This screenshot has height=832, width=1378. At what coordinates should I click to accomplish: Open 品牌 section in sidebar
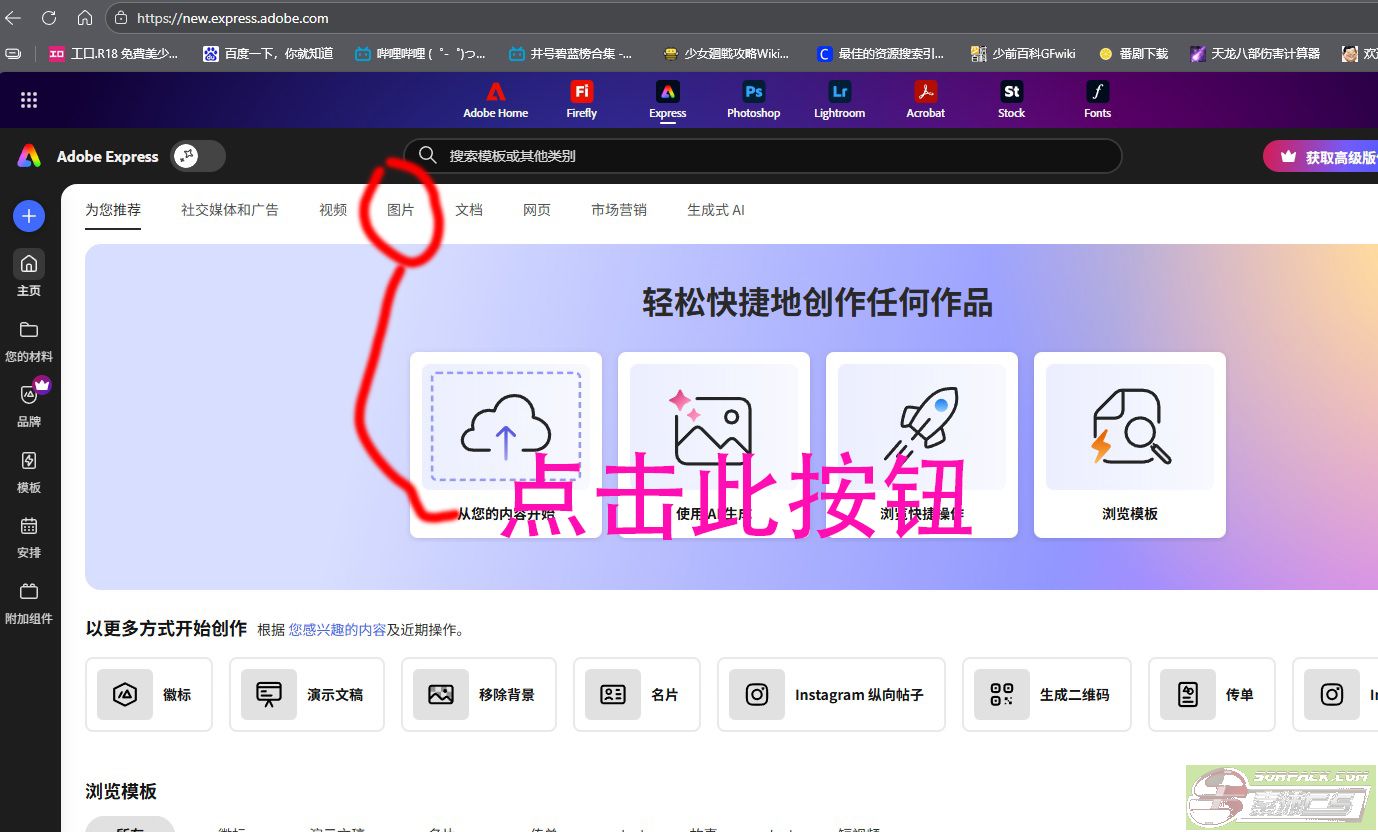click(x=29, y=406)
